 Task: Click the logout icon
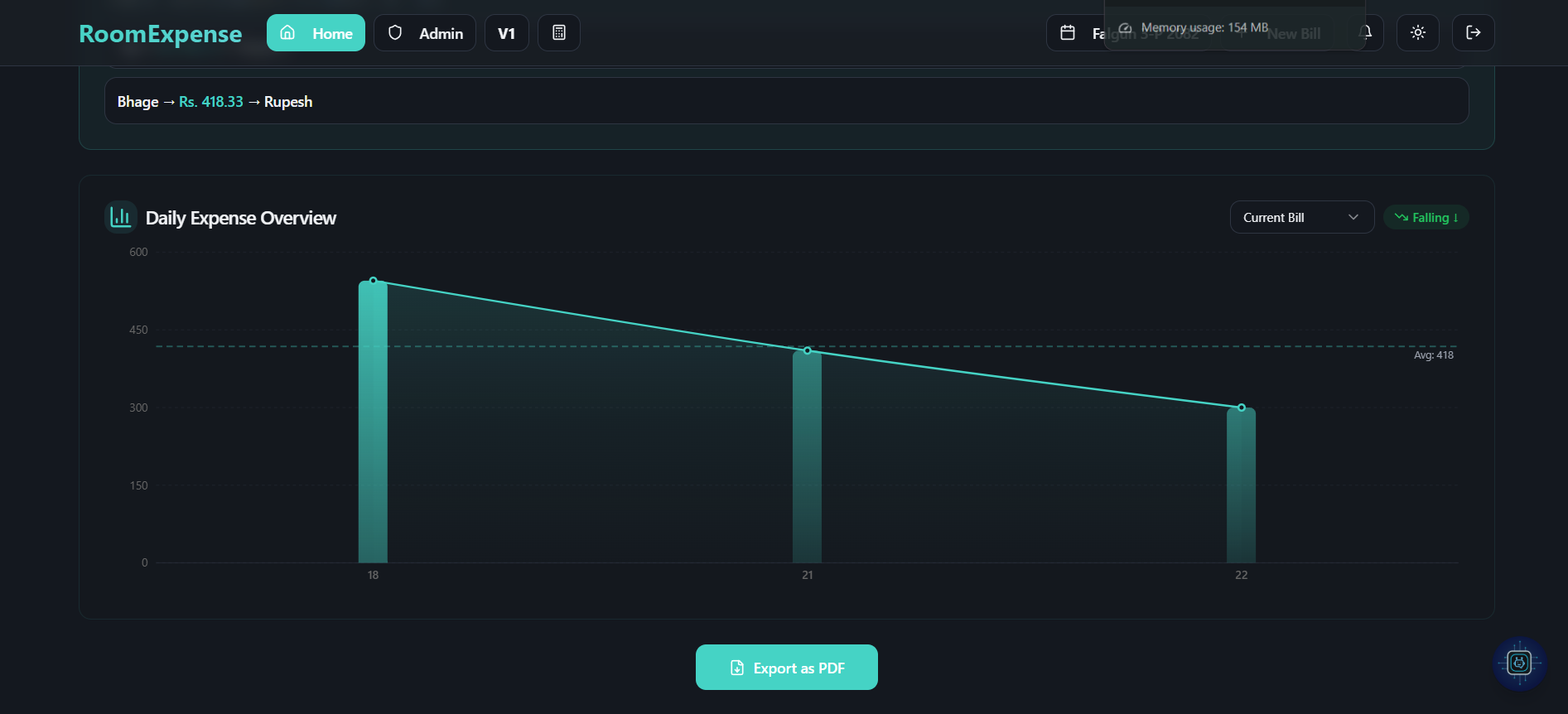point(1473,33)
